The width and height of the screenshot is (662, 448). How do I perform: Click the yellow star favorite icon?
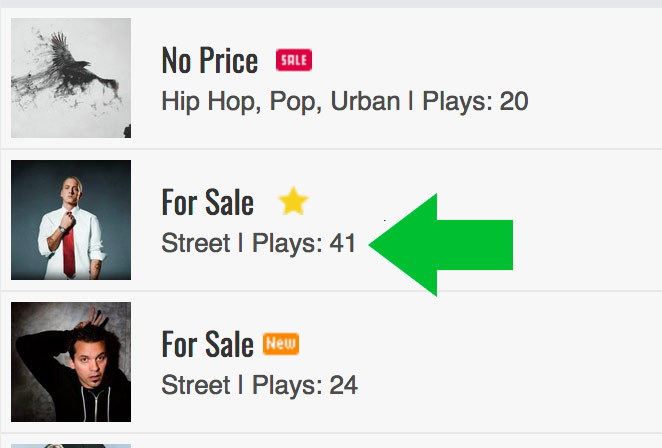point(293,202)
